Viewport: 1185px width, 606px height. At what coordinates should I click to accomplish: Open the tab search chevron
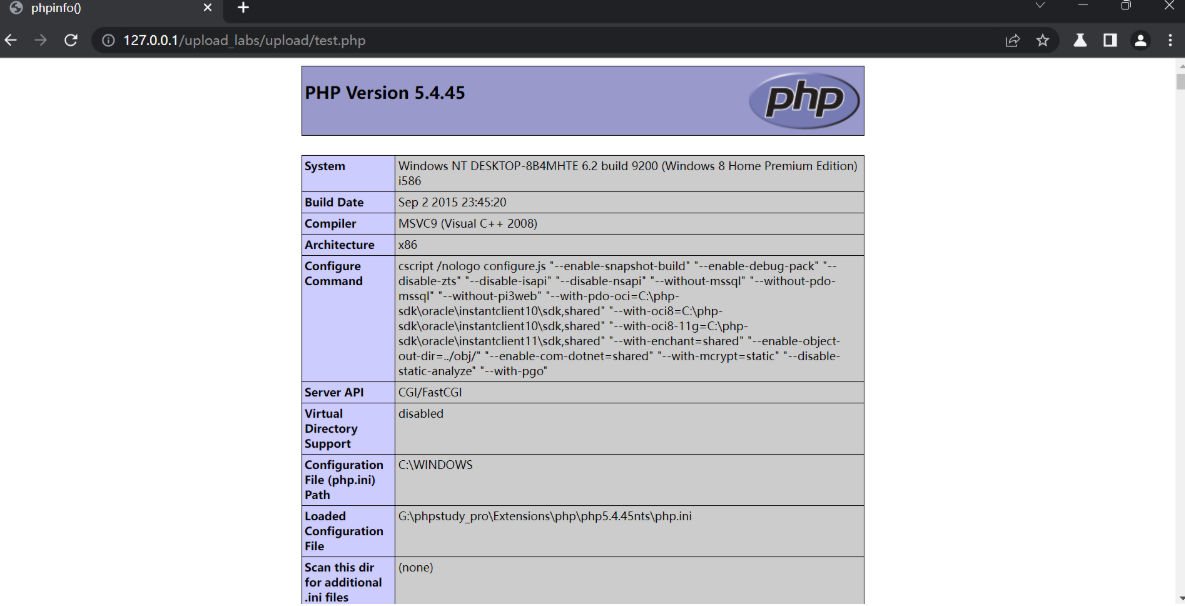coord(1040,5)
